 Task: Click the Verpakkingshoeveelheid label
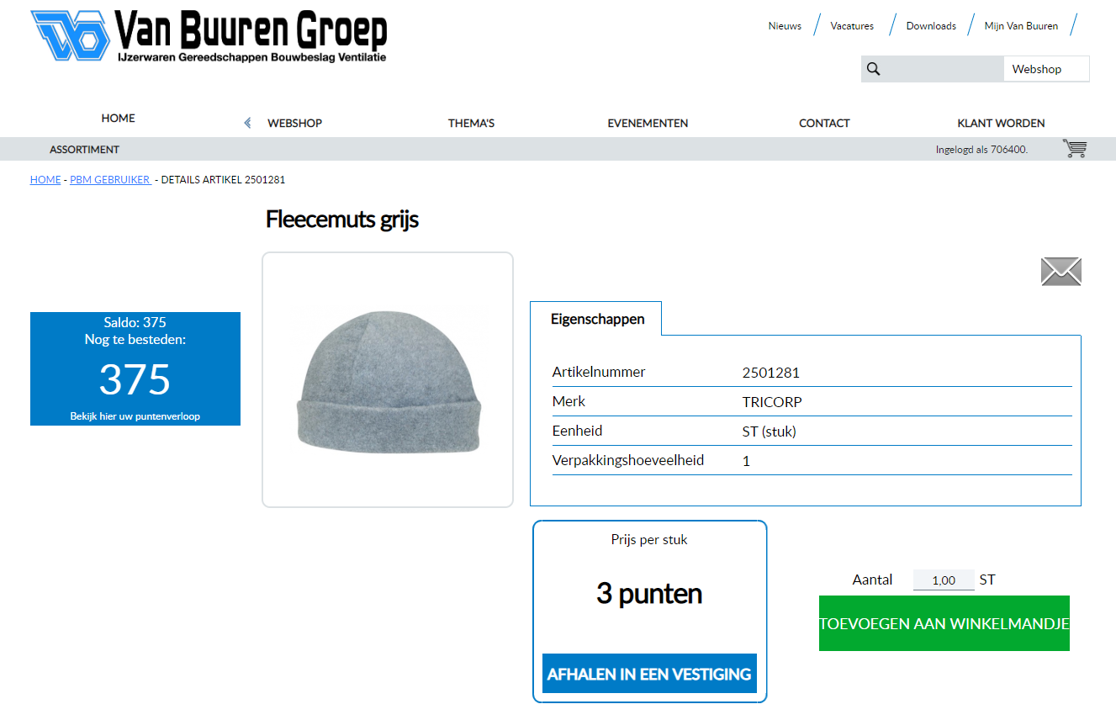click(628, 460)
